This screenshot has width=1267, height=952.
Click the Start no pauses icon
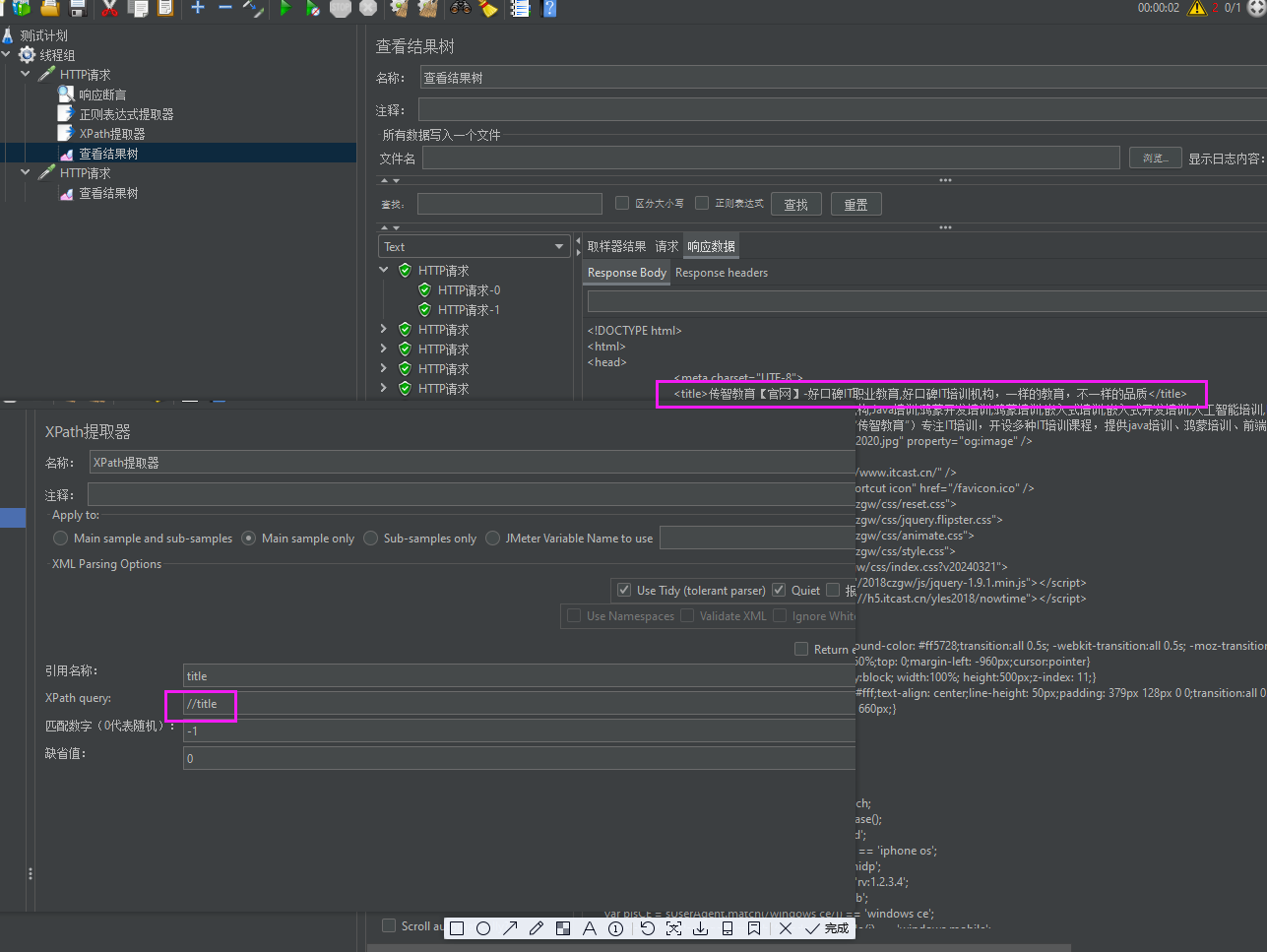(x=313, y=8)
